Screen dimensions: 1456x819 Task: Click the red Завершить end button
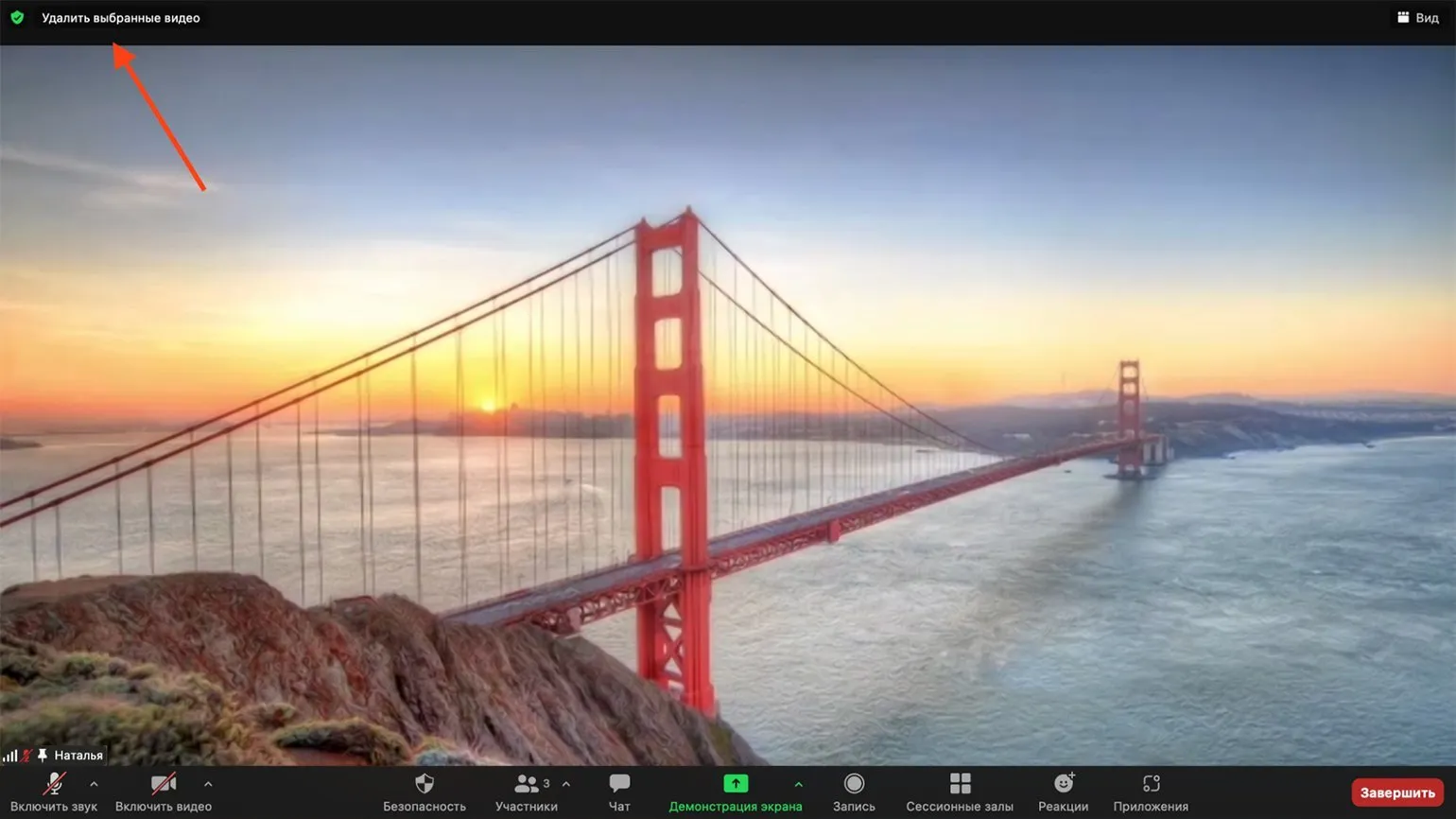coord(1396,793)
